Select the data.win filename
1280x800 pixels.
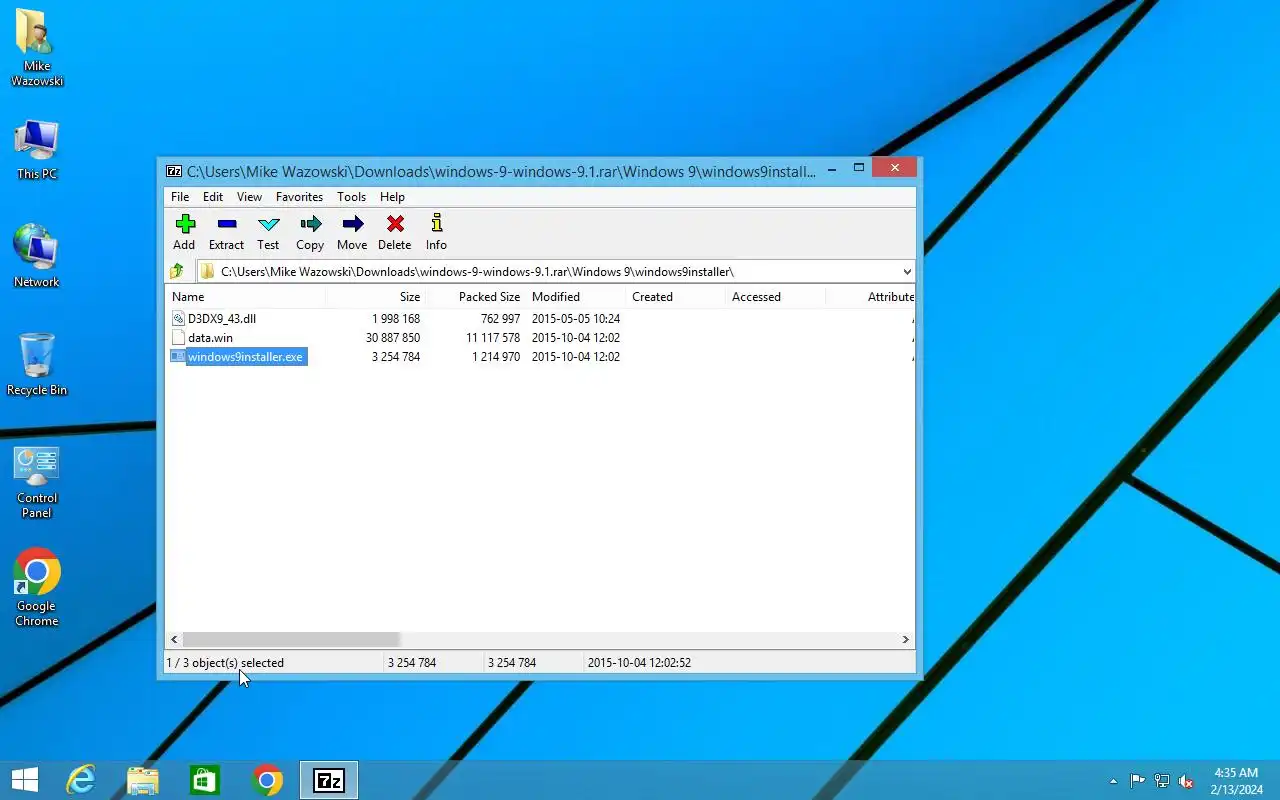pos(210,338)
